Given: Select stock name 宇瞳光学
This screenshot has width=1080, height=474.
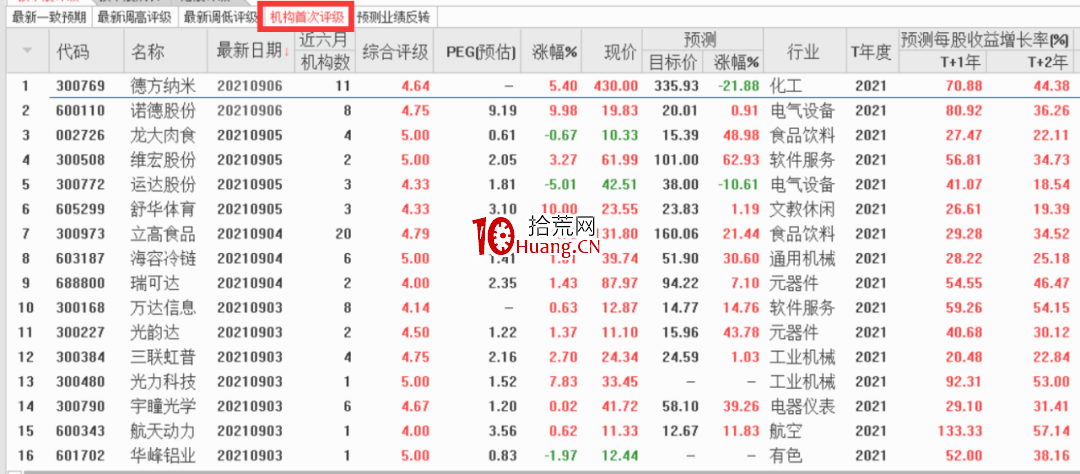Looking at the screenshot, I should coord(163,407).
